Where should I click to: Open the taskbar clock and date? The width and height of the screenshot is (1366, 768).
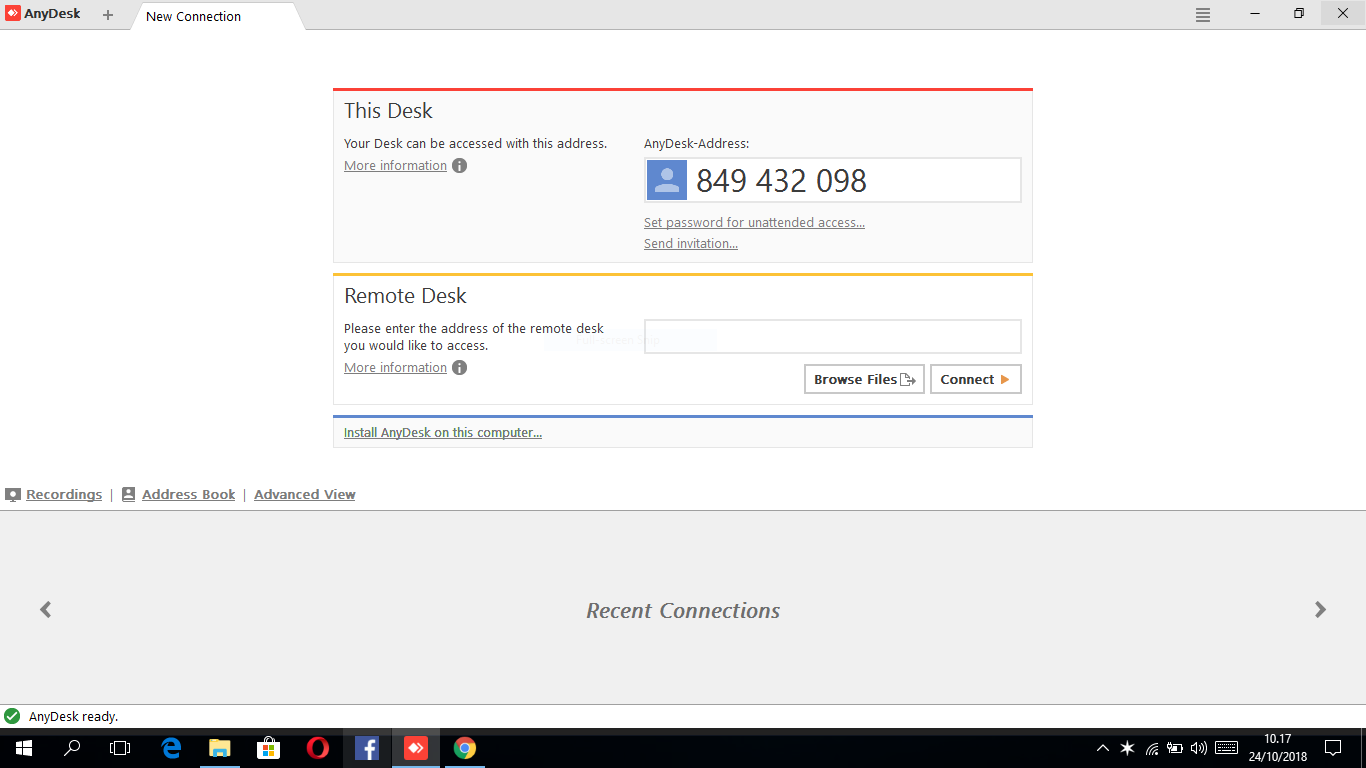point(1278,748)
